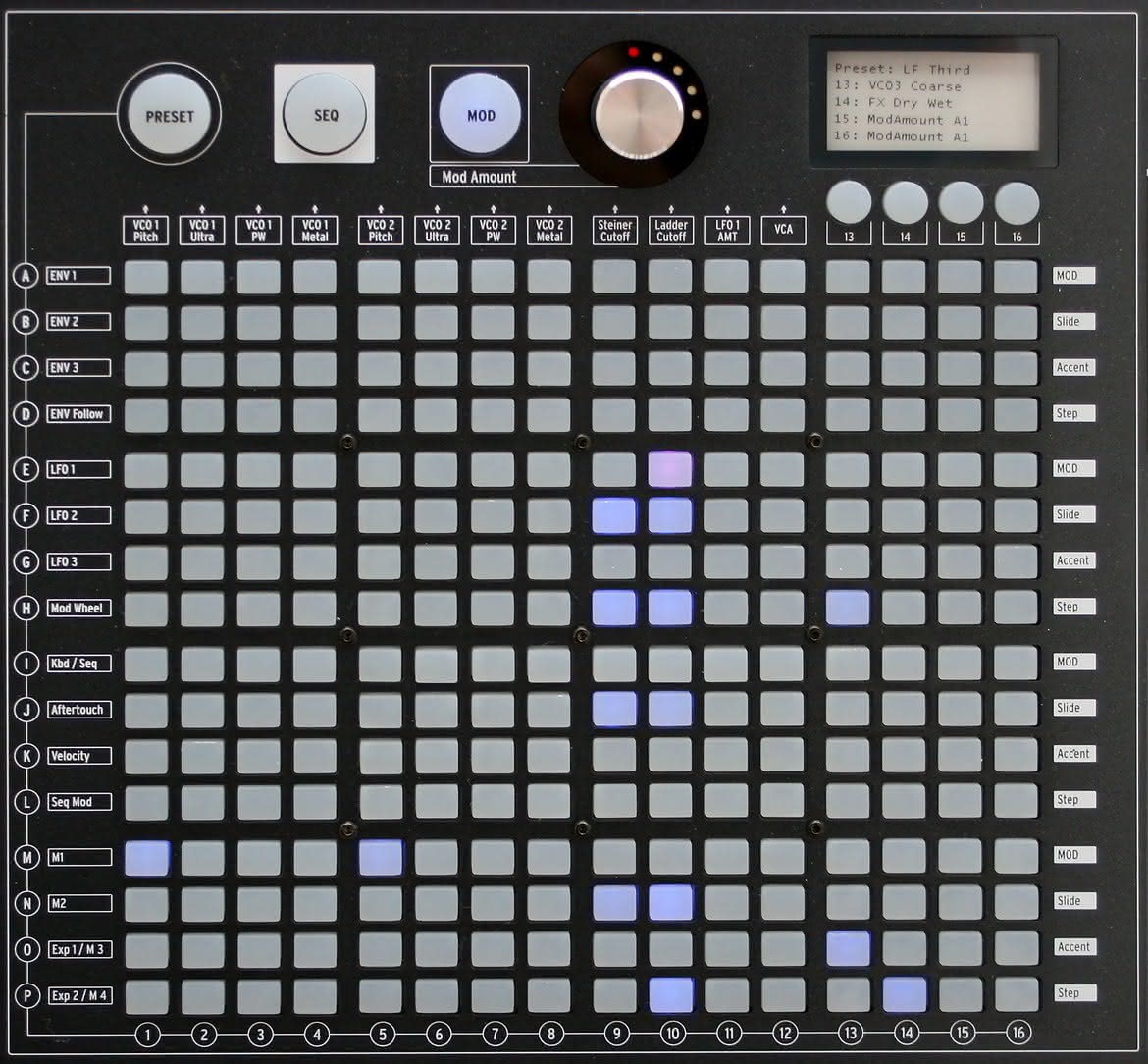This screenshot has width=1148, height=1064.
Task: Tap the round PRESET button
Action: [x=169, y=114]
